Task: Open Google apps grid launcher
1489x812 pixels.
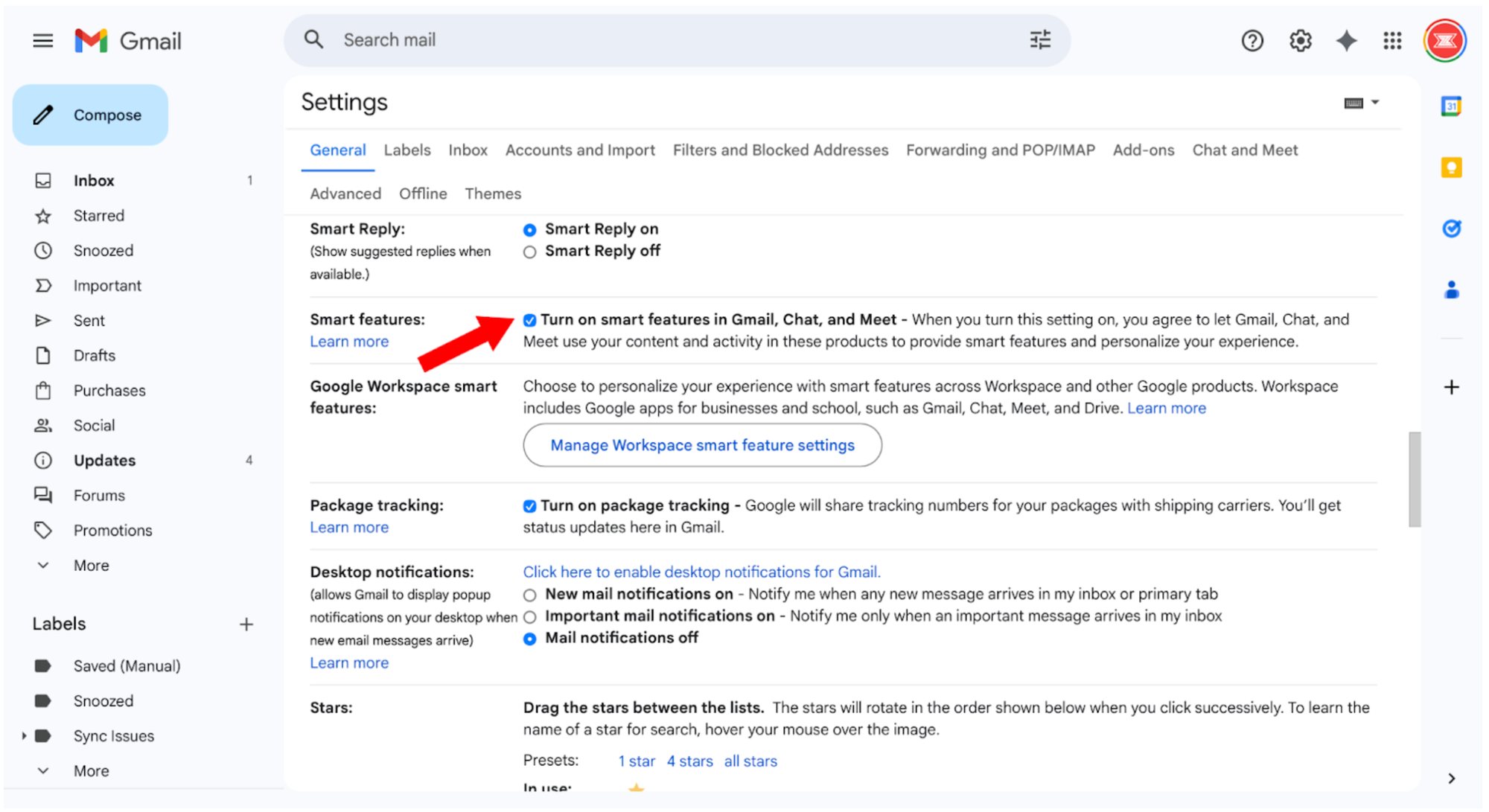Action: coord(1392,41)
